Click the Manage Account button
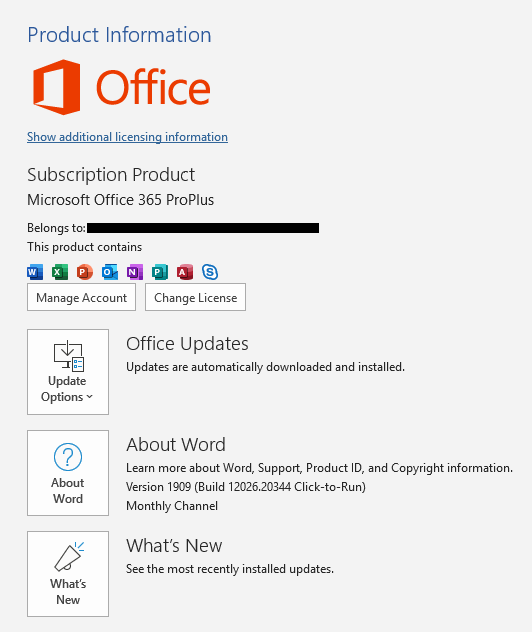 (x=81, y=297)
